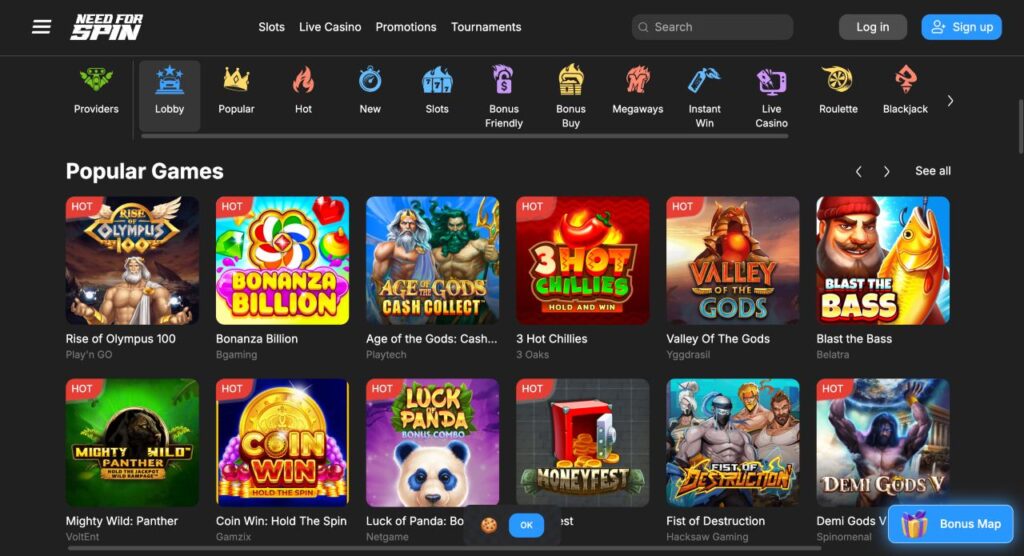This screenshot has height=556, width=1024.
Task: Click the 'Rise of Olympus 100' title text
Action: tap(120, 338)
